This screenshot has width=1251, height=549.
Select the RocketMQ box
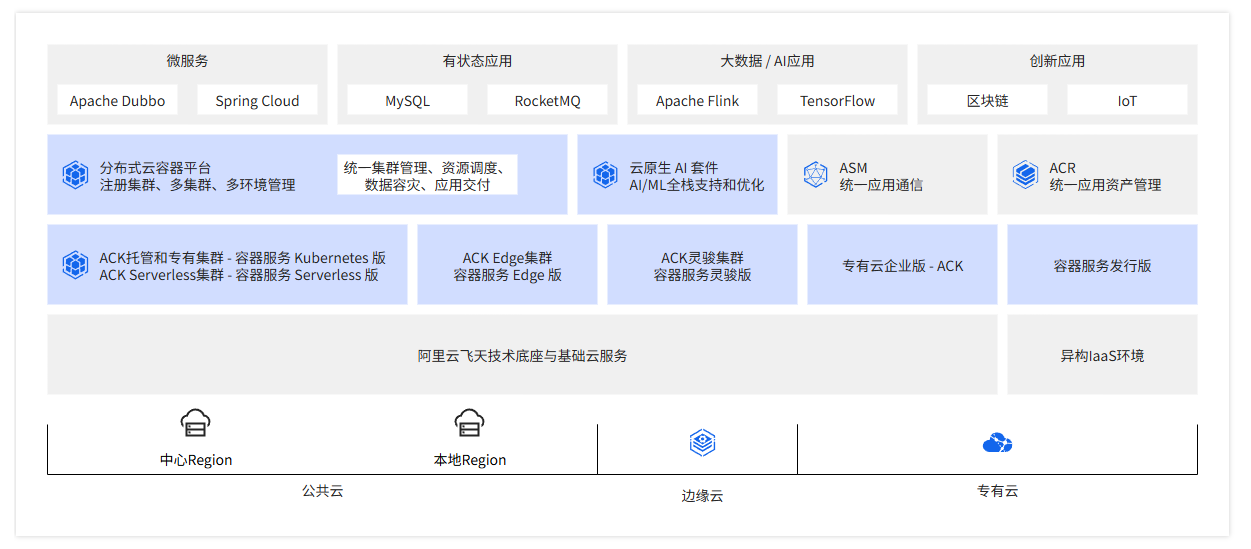coord(547,100)
